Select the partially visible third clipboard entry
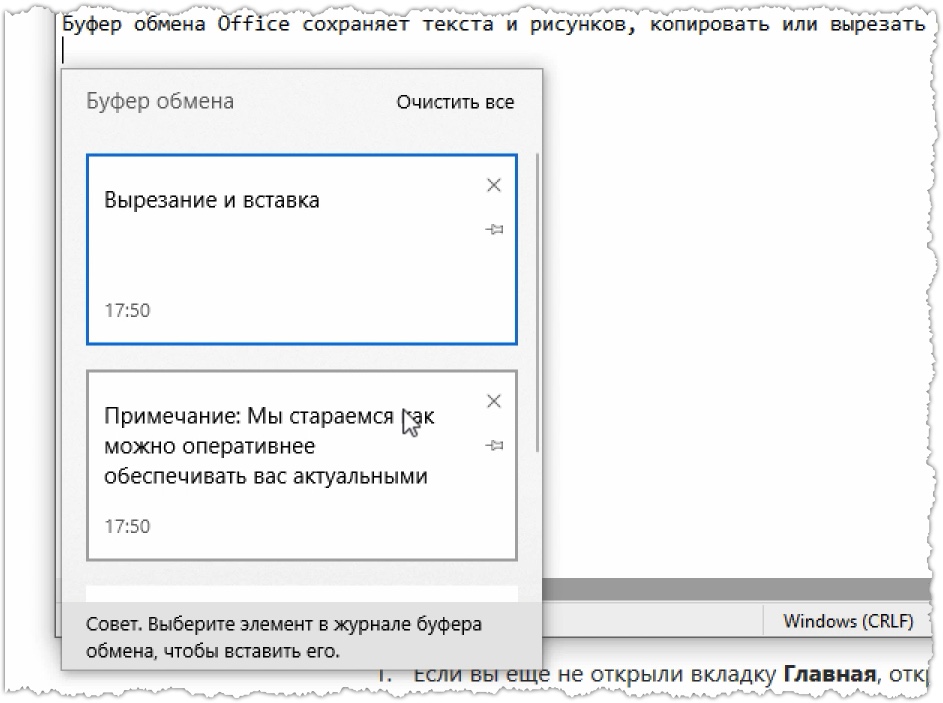The width and height of the screenshot is (943, 703). tap(300, 593)
